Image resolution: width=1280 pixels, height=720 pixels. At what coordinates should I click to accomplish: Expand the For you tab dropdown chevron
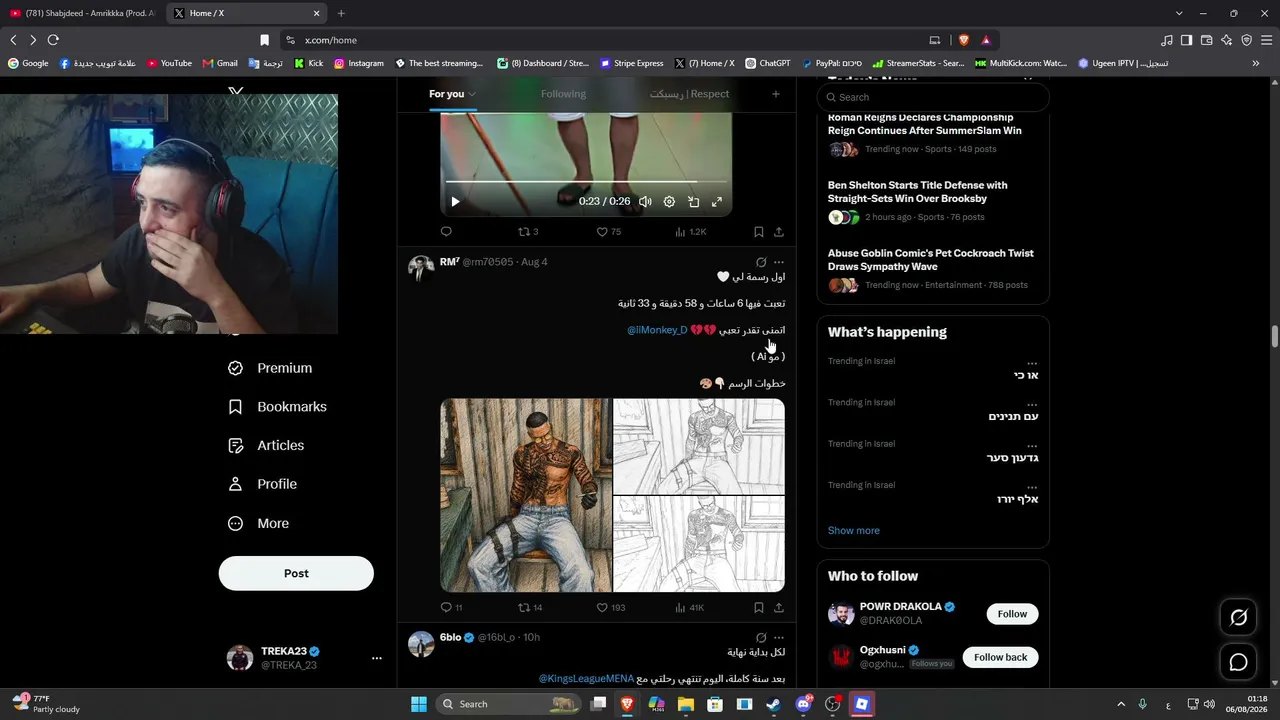click(472, 94)
